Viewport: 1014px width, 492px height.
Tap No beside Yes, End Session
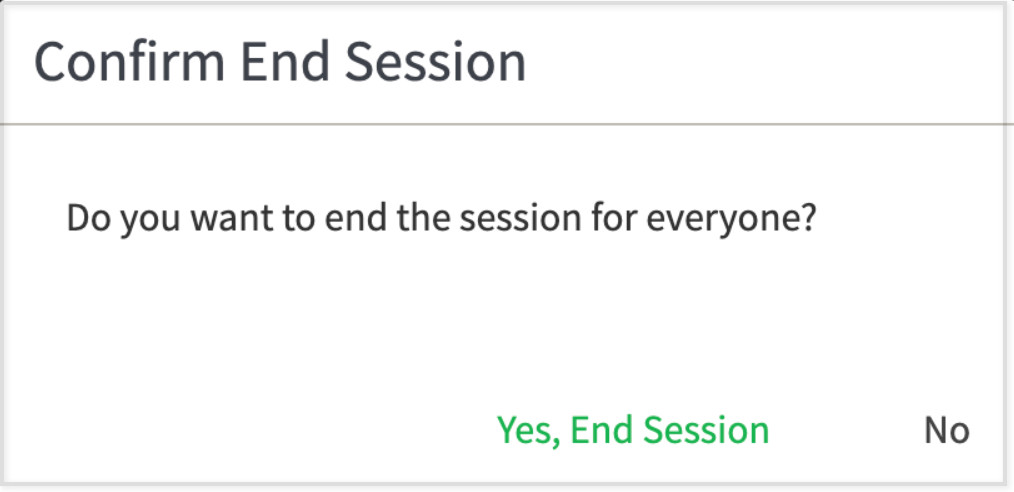click(x=947, y=431)
